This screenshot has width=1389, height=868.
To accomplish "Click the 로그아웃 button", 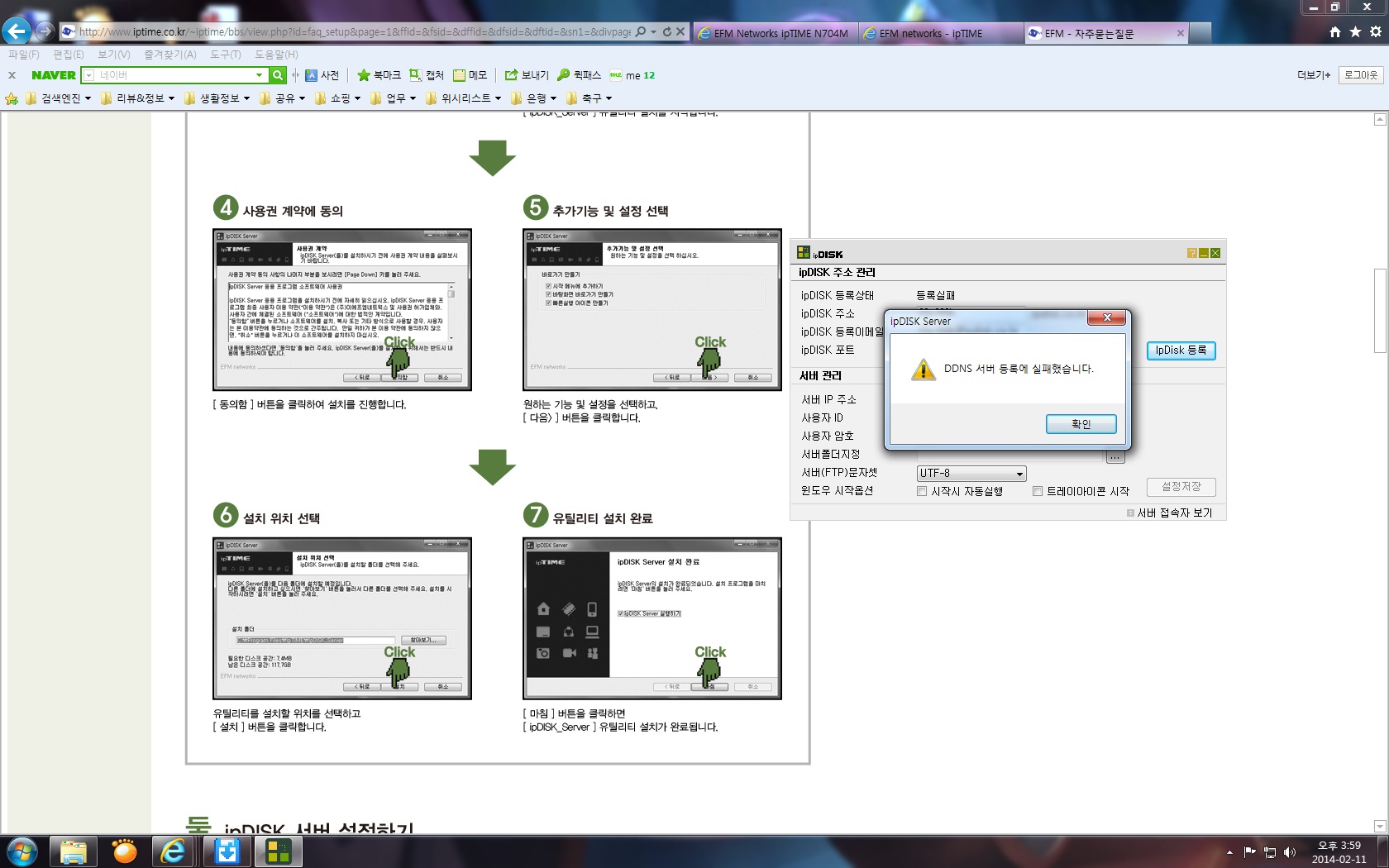I will [x=1361, y=75].
